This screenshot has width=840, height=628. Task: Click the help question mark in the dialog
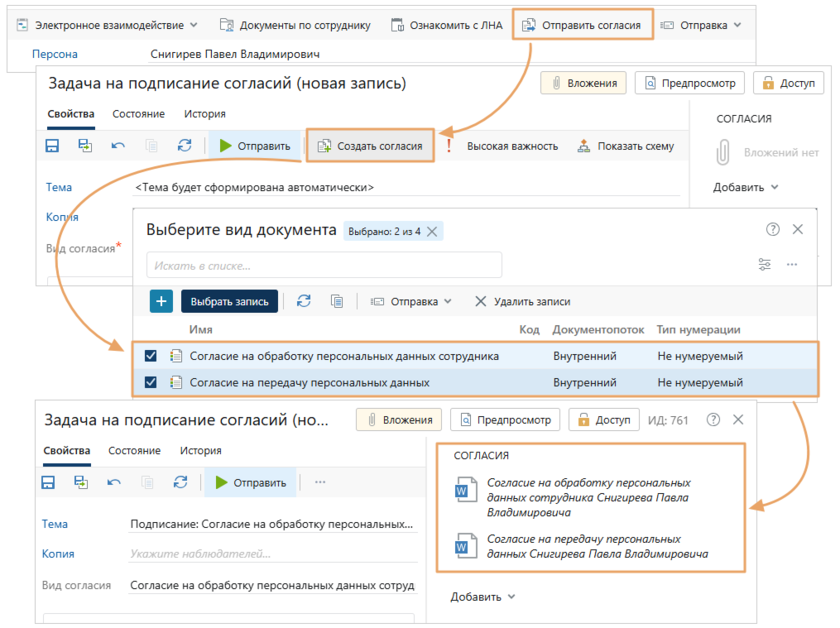(772, 229)
